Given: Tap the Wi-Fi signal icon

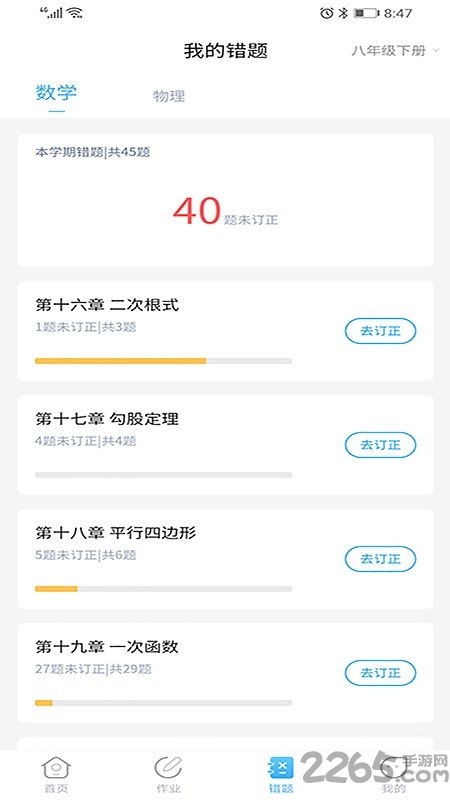Looking at the screenshot, I should [76, 13].
